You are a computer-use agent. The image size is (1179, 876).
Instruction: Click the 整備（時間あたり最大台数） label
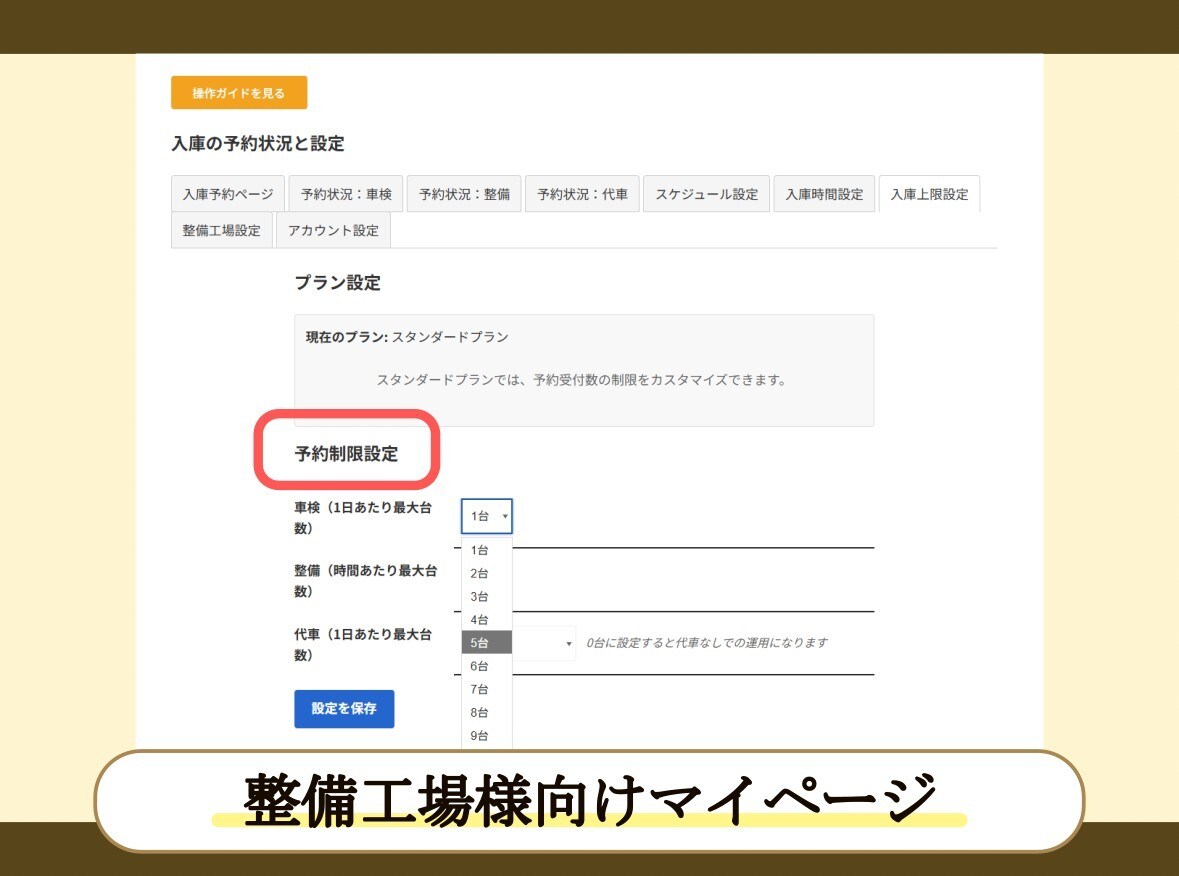point(365,580)
